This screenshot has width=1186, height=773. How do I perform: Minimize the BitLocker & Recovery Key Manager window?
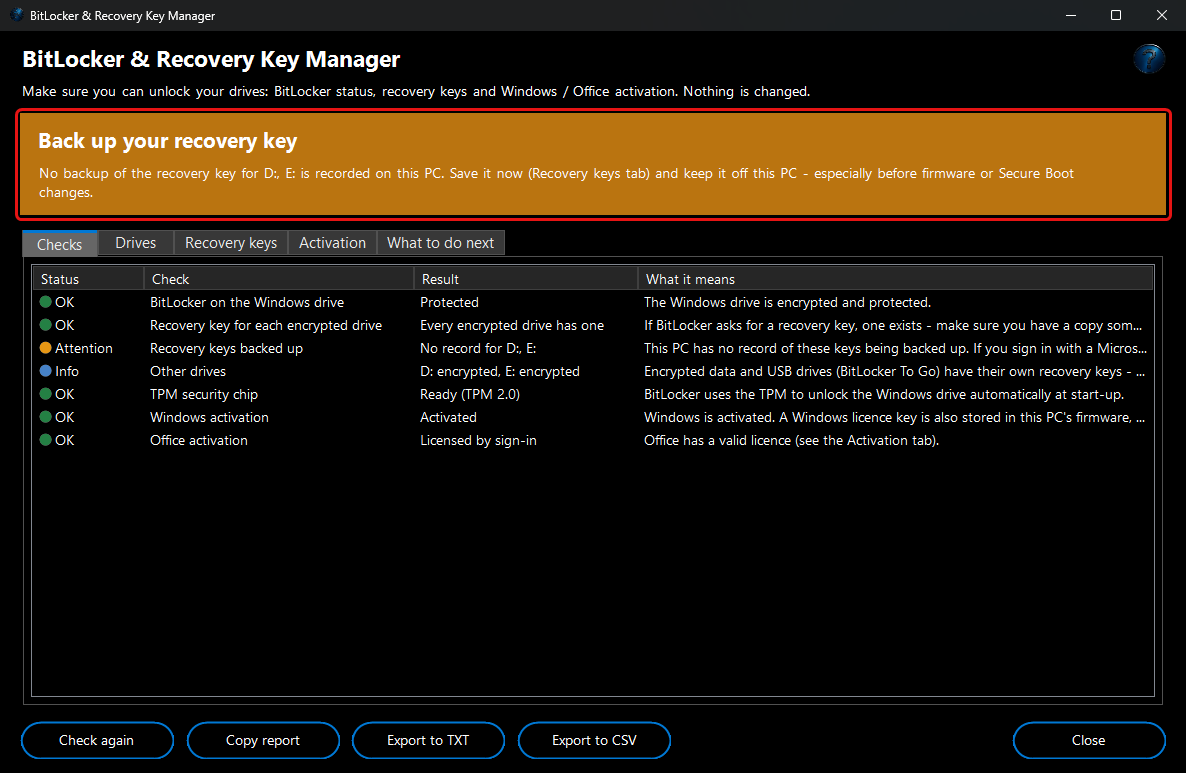(x=1070, y=15)
